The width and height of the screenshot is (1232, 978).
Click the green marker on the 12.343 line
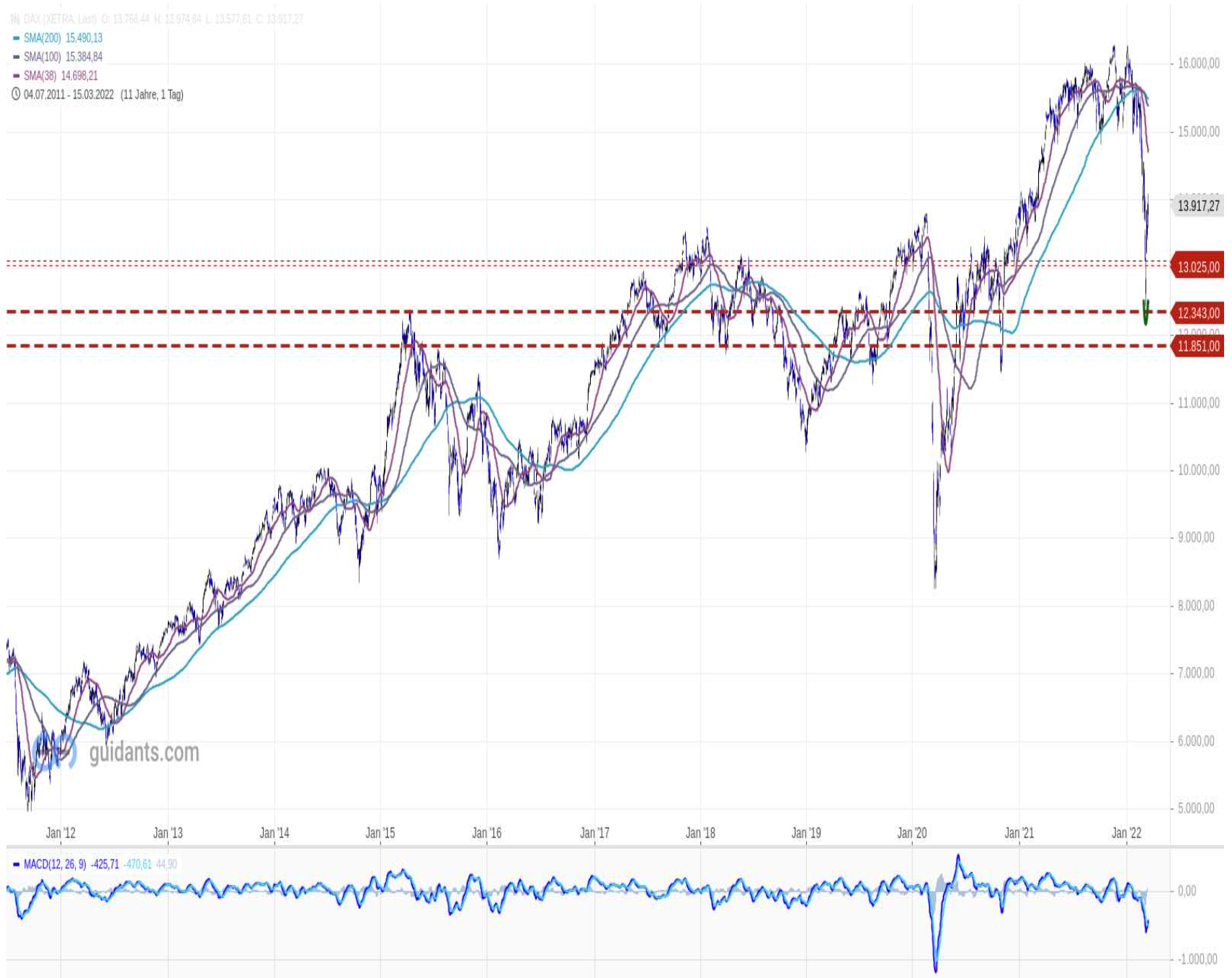click(1146, 313)
